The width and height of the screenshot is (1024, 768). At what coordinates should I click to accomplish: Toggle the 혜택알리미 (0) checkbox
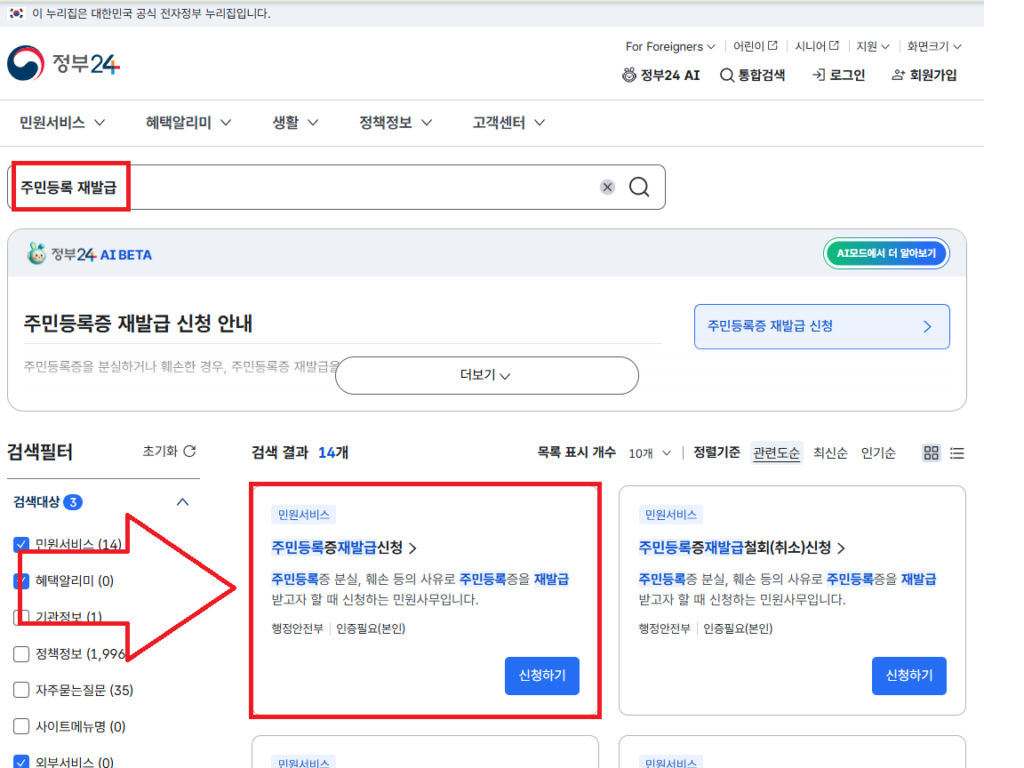[x=21, y=581]
